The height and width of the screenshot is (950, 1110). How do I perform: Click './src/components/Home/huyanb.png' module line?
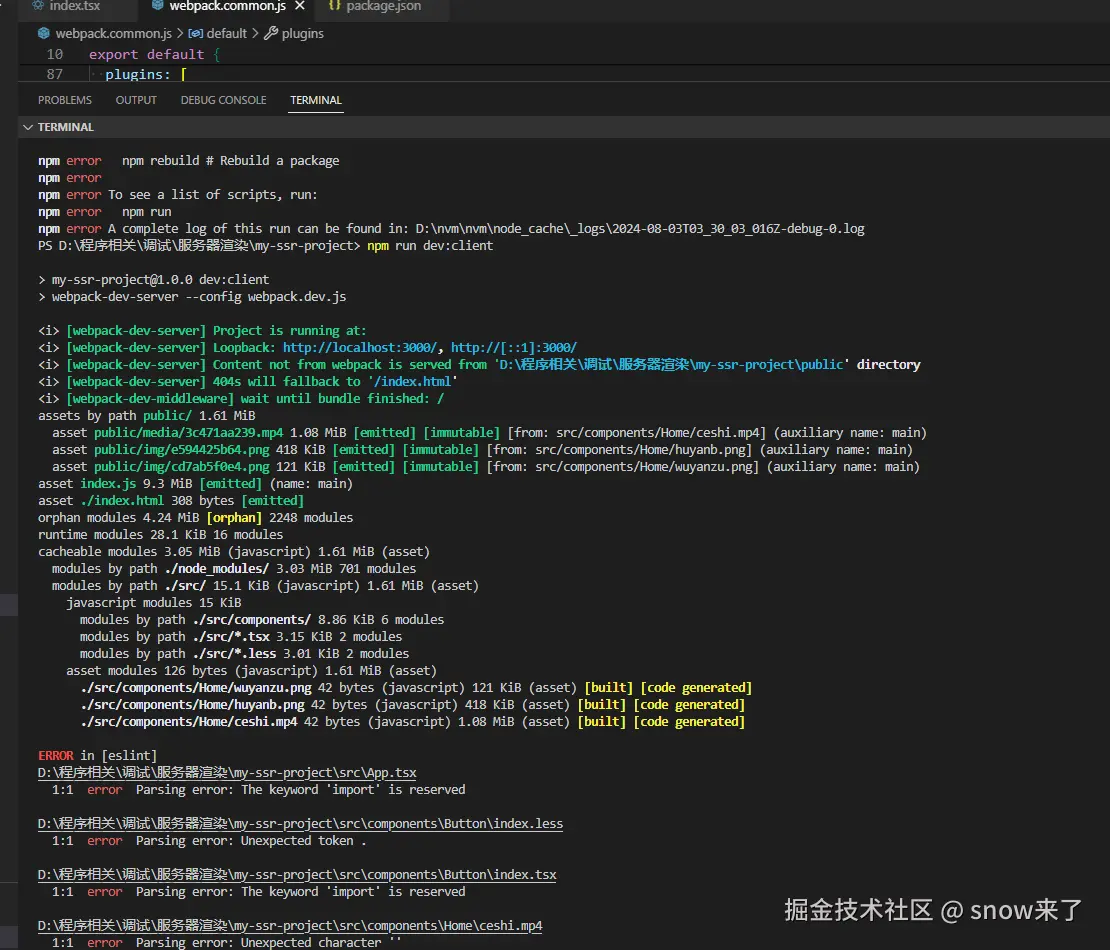192,704
